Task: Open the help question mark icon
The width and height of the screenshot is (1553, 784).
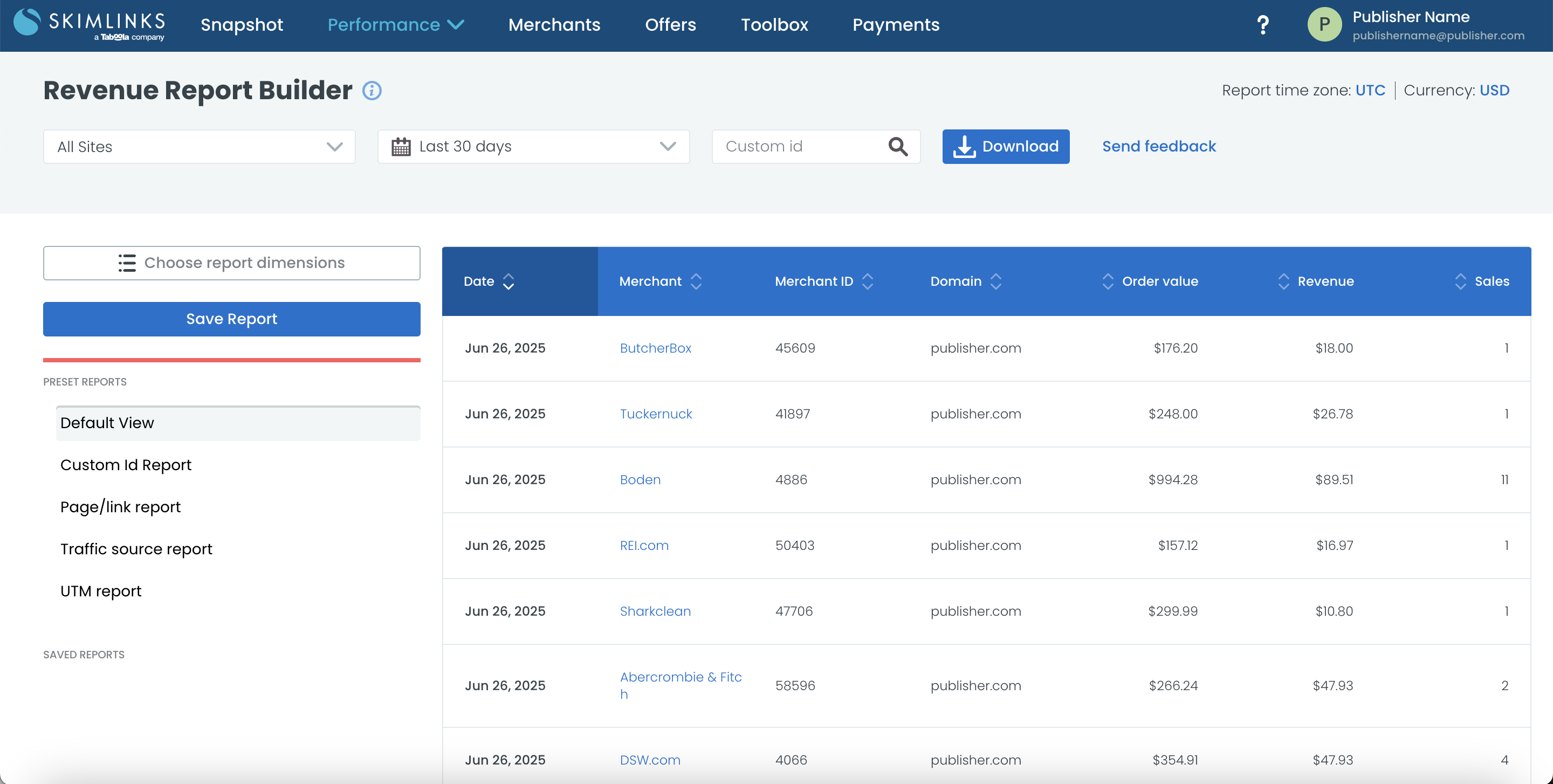Action: pos(1262,25)
